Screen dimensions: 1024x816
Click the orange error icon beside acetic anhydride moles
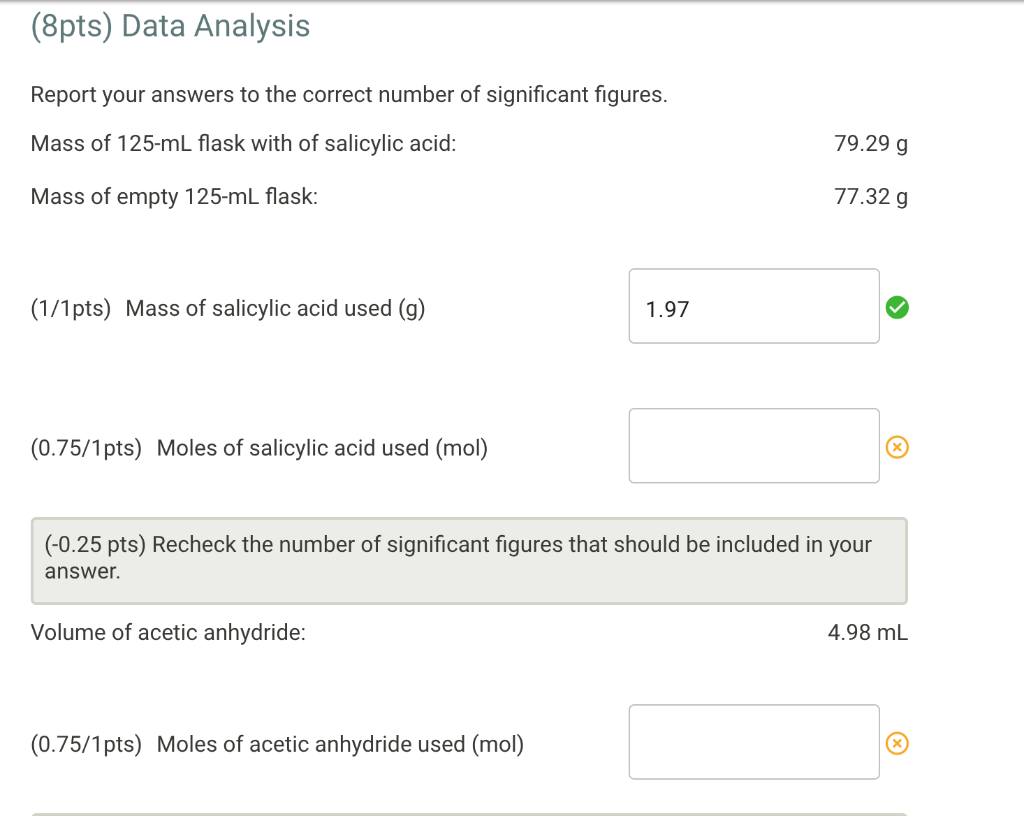click(897, 743)
